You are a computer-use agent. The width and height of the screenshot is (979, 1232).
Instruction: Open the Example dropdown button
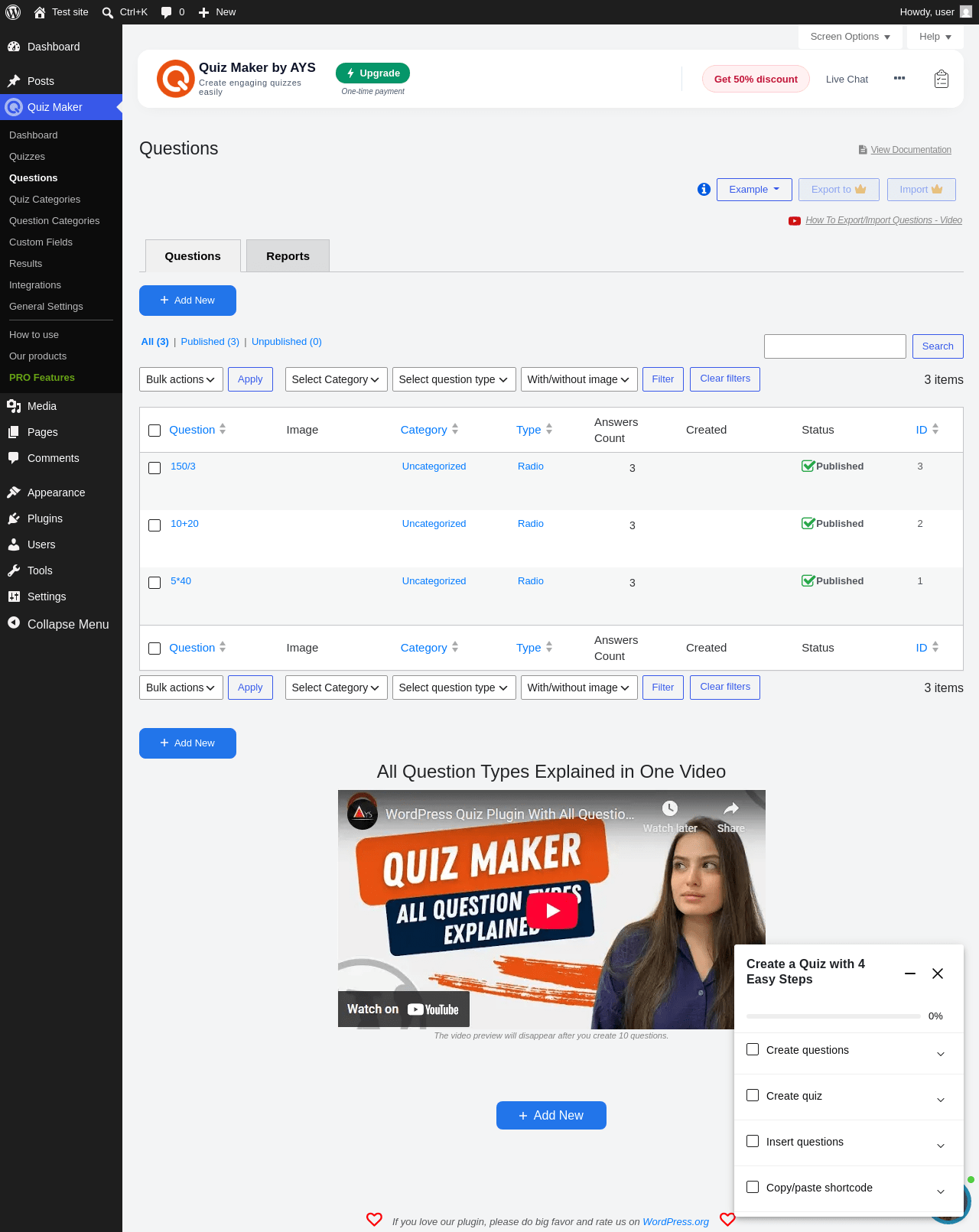click(754, 190)
